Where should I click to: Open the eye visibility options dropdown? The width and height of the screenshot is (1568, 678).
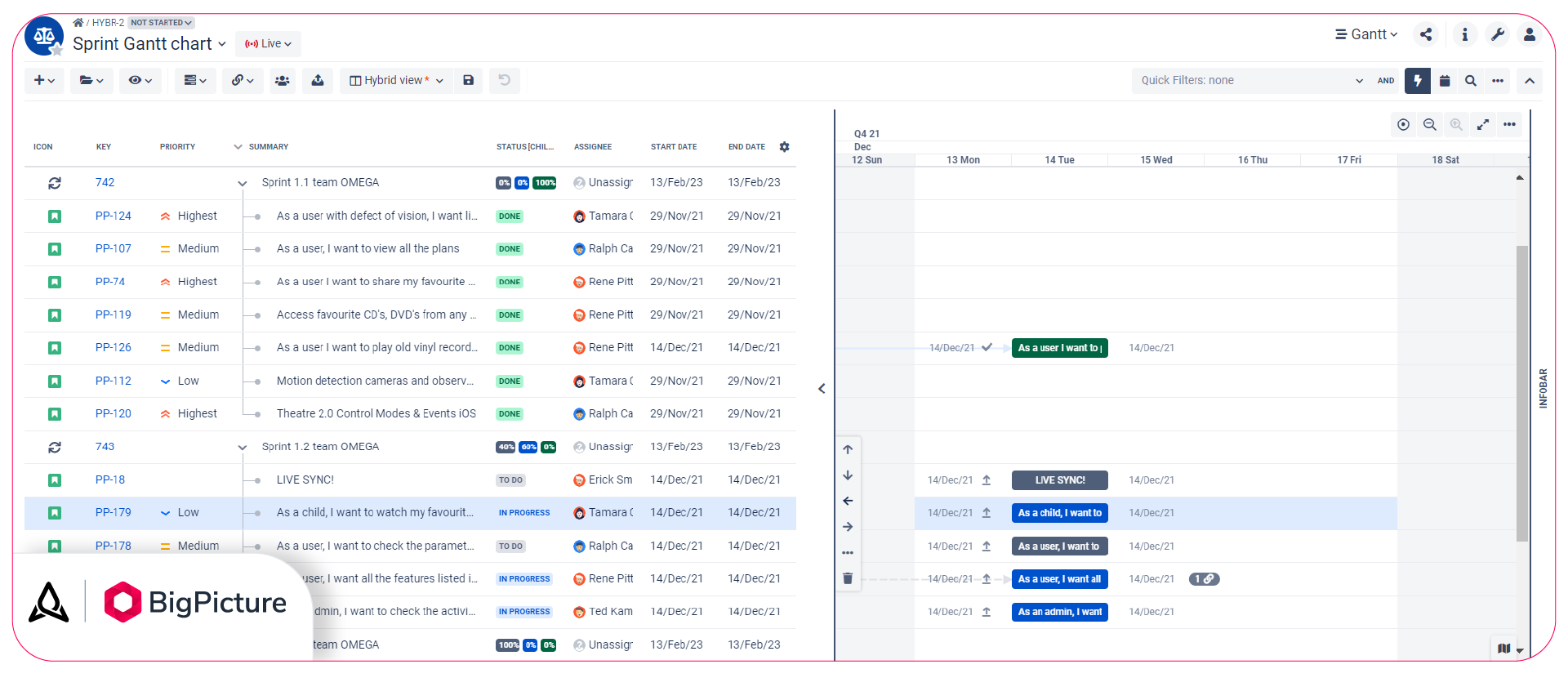(x=140, y=80)
